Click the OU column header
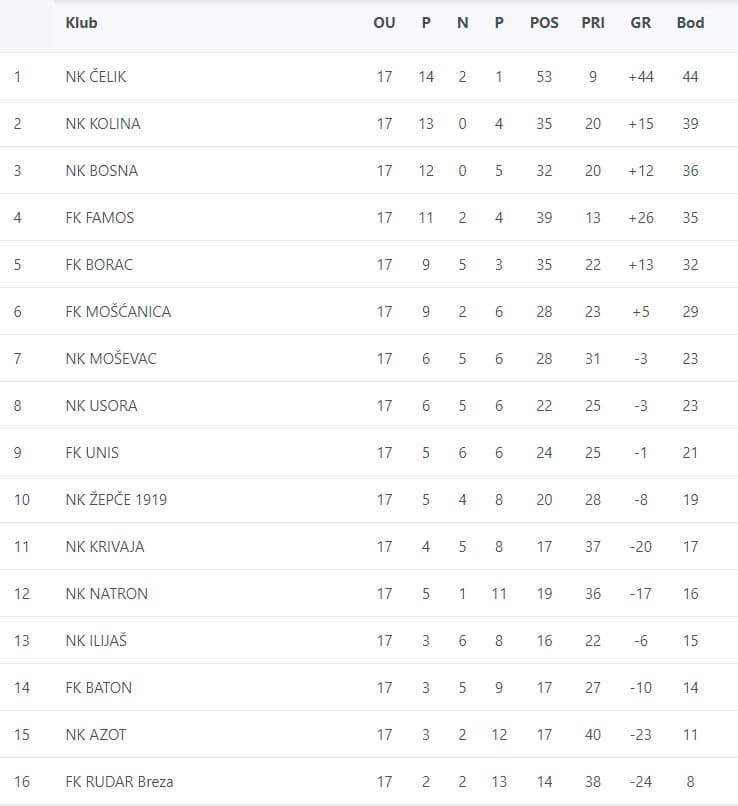The image size is (738, 806). tap(384, 23)
